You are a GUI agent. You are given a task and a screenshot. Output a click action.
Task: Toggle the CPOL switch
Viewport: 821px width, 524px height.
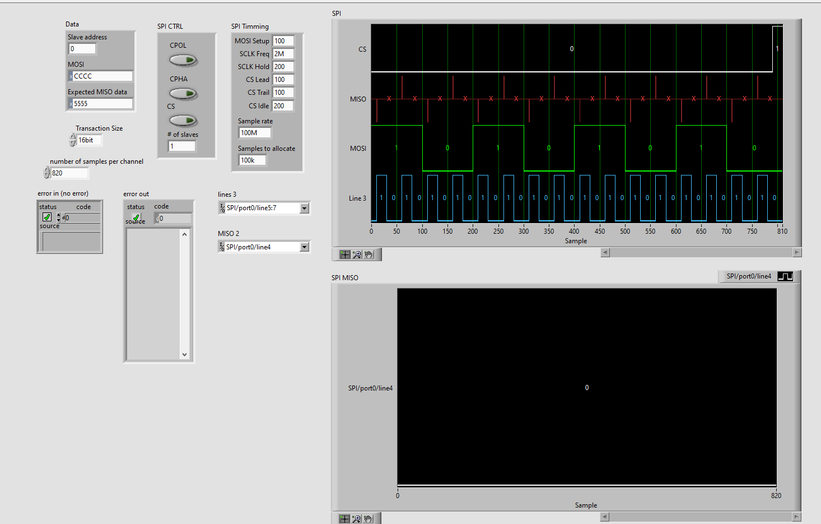point(183,60)
